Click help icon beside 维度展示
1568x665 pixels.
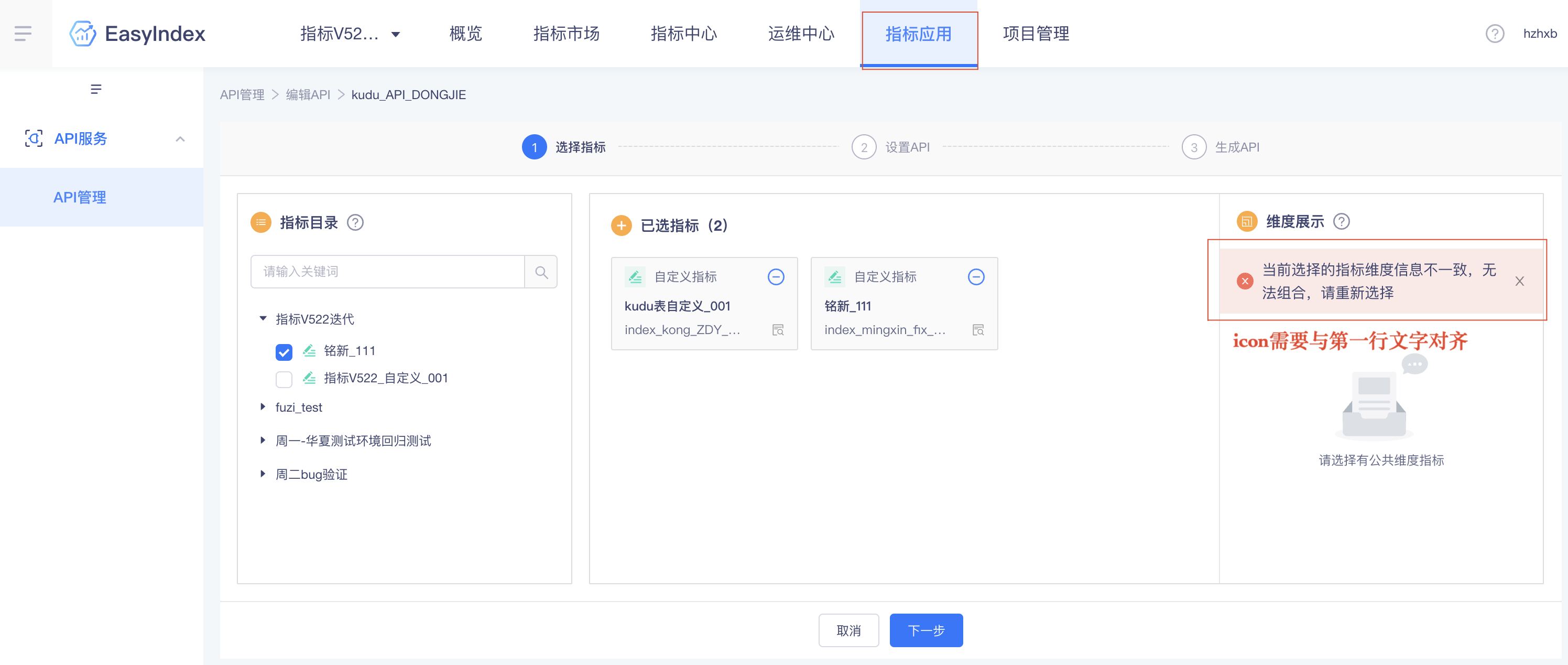click(1341, 222)
